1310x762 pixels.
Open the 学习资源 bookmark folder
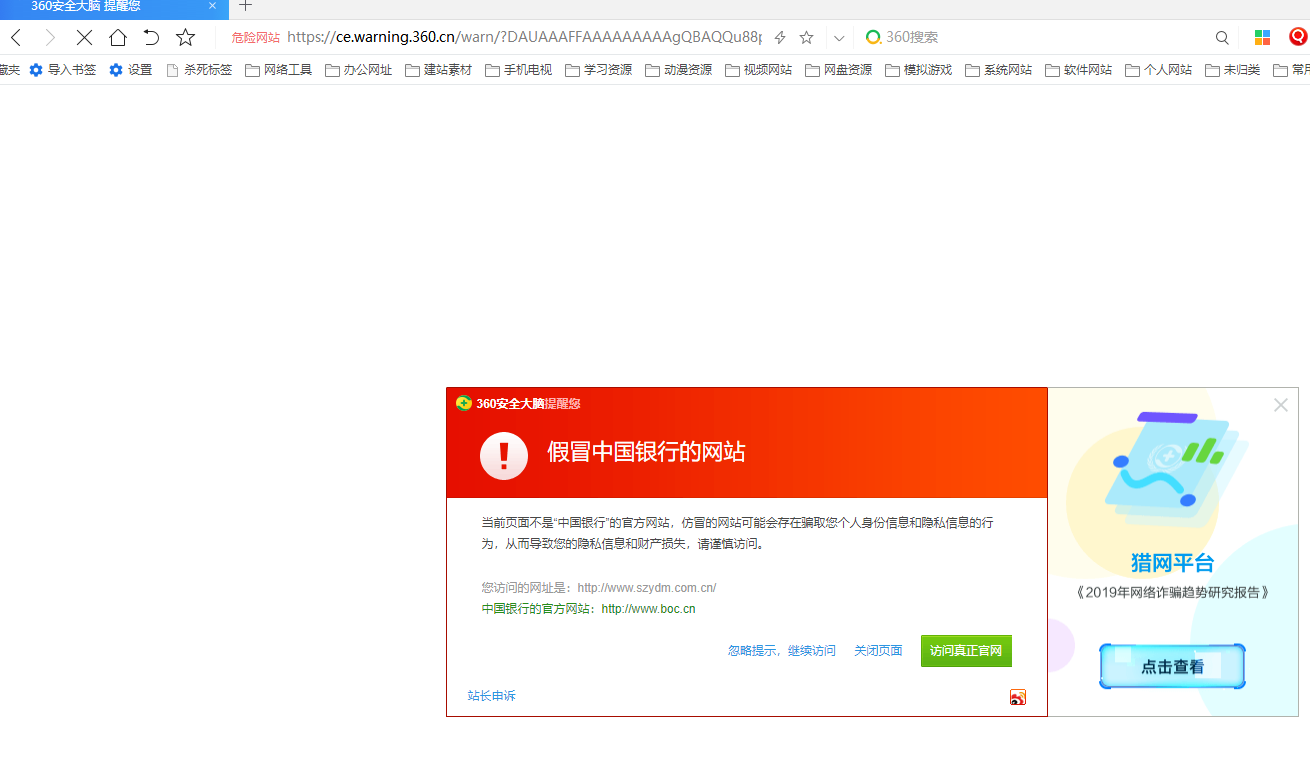(599, 70)
